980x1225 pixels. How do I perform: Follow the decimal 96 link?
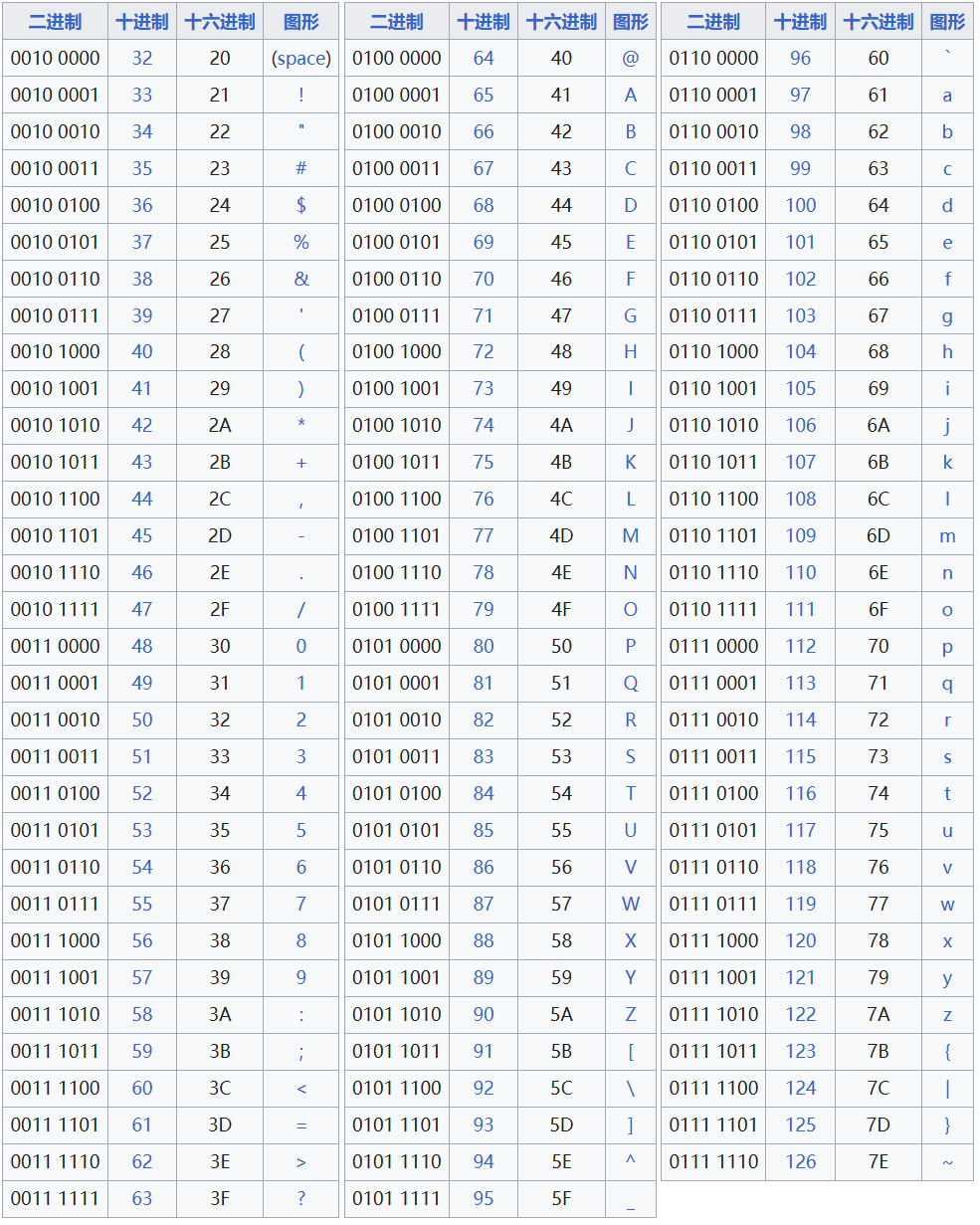[801, 58]
